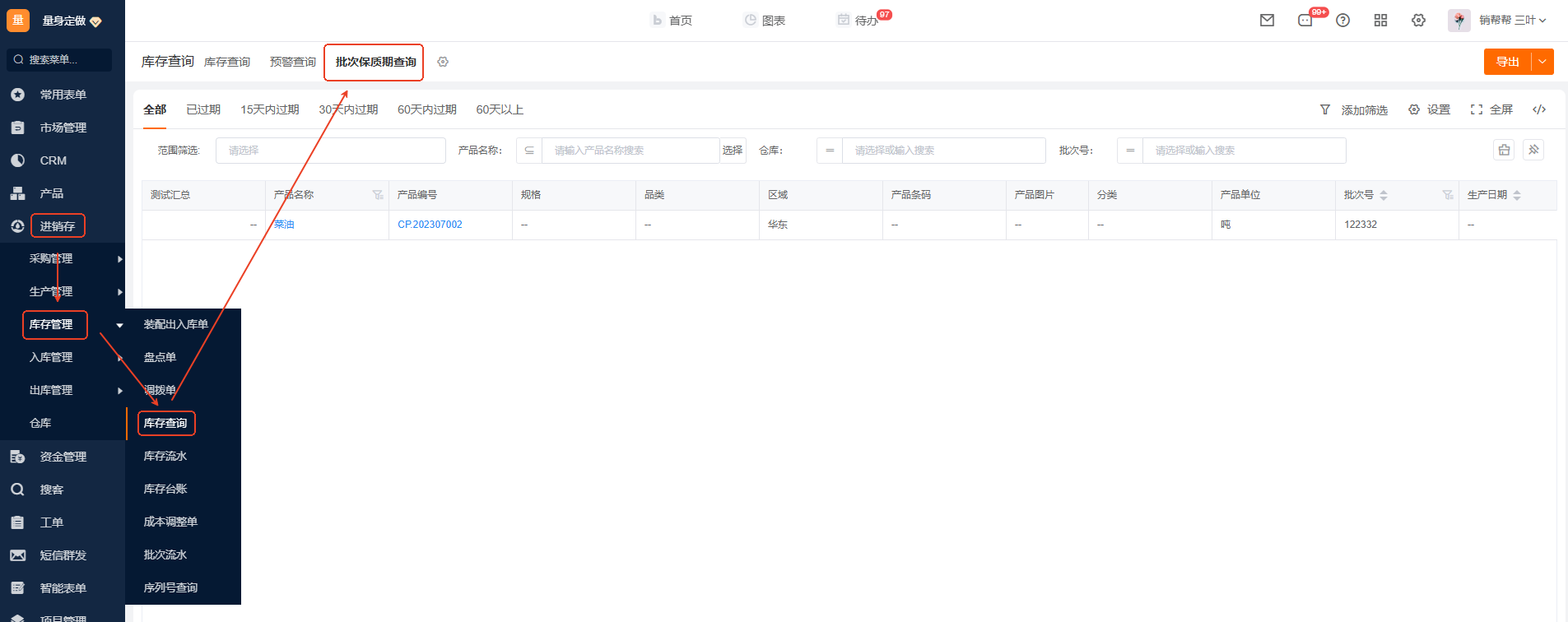This screenshot has width=1568, height=622.
Task: Open 资金管理 in the sidebar
Action: point(63,457)
